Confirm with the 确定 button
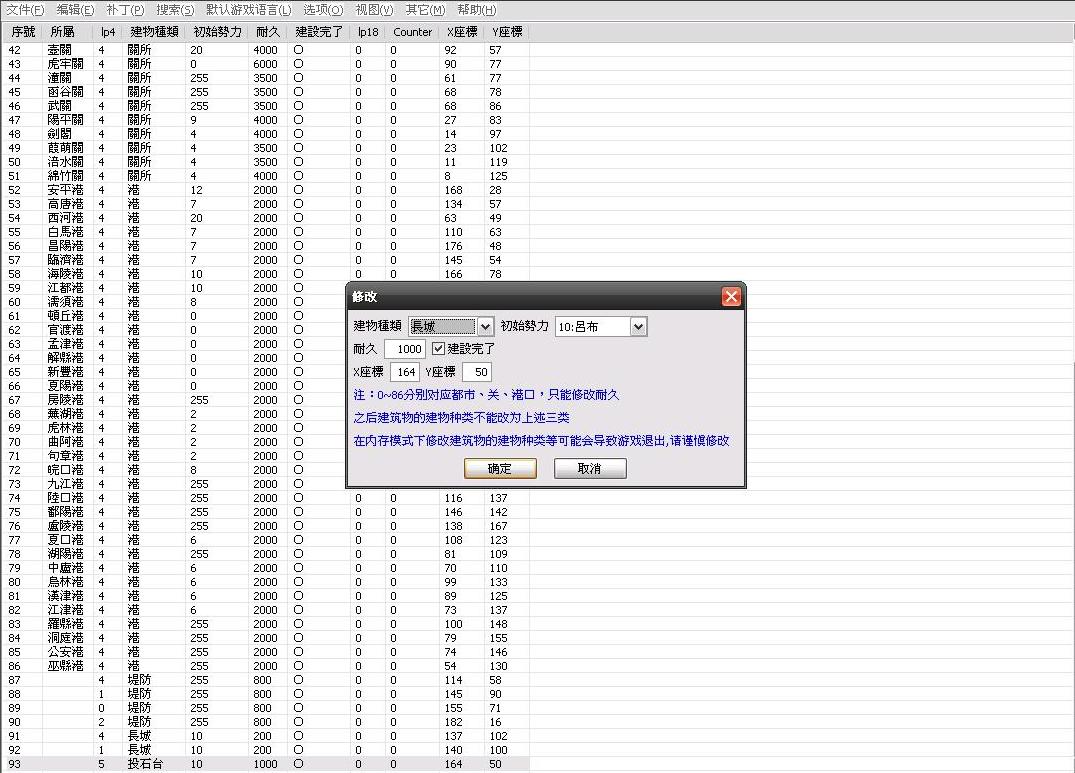The height and width of the screenshot is (773, 1075). click(x=500, y=469)
